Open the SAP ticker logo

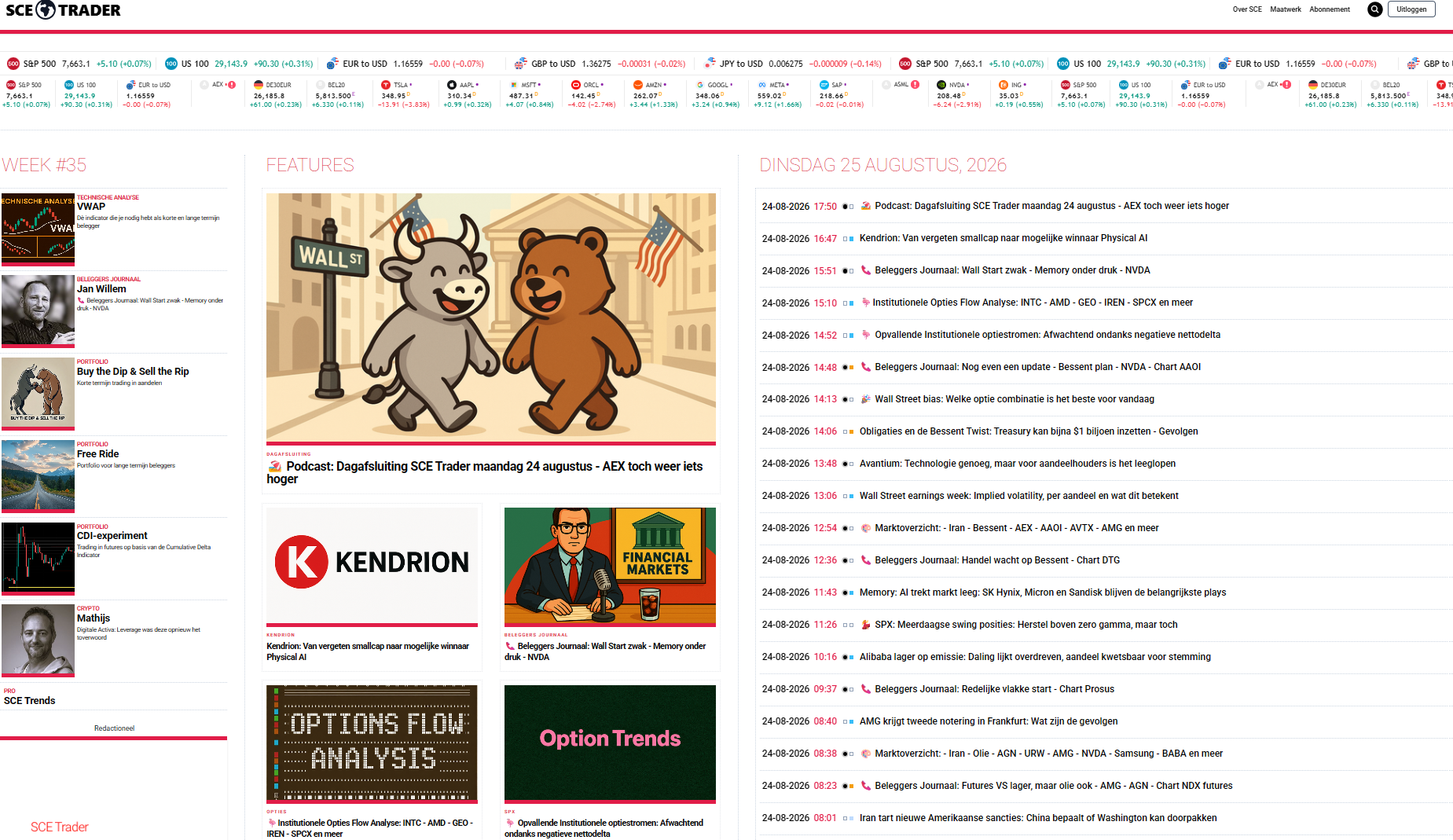pos(824,85)
